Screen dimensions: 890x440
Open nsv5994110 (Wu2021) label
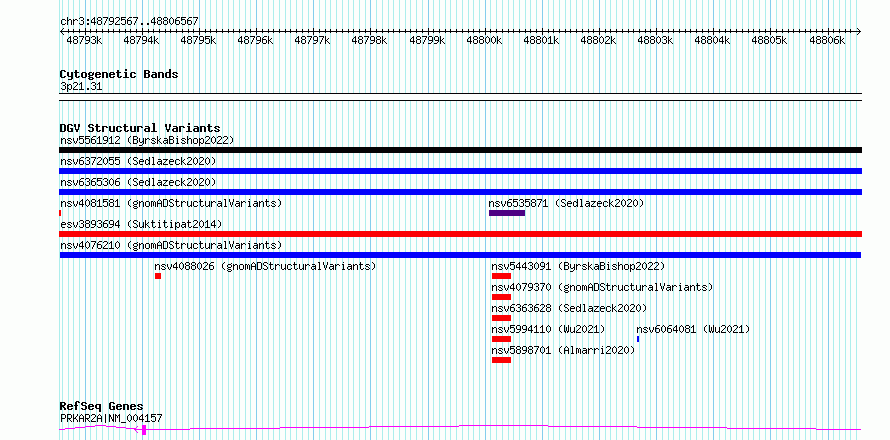(548, 329)
